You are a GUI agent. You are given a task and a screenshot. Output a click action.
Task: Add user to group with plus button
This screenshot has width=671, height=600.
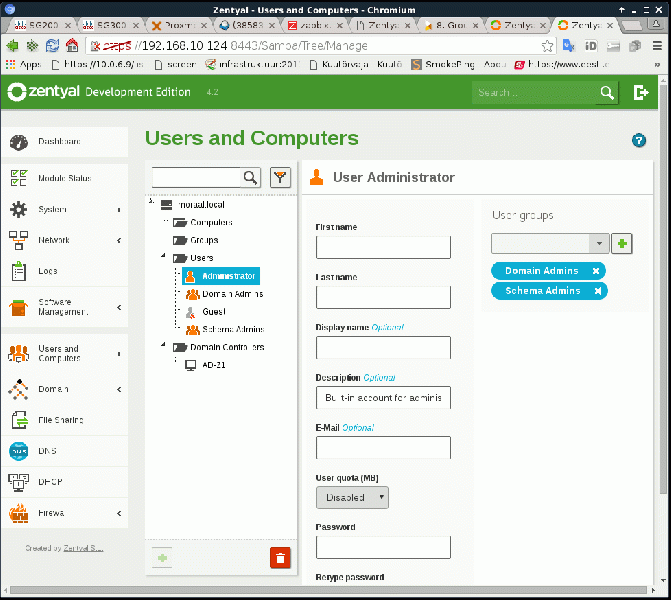point(622,244)
